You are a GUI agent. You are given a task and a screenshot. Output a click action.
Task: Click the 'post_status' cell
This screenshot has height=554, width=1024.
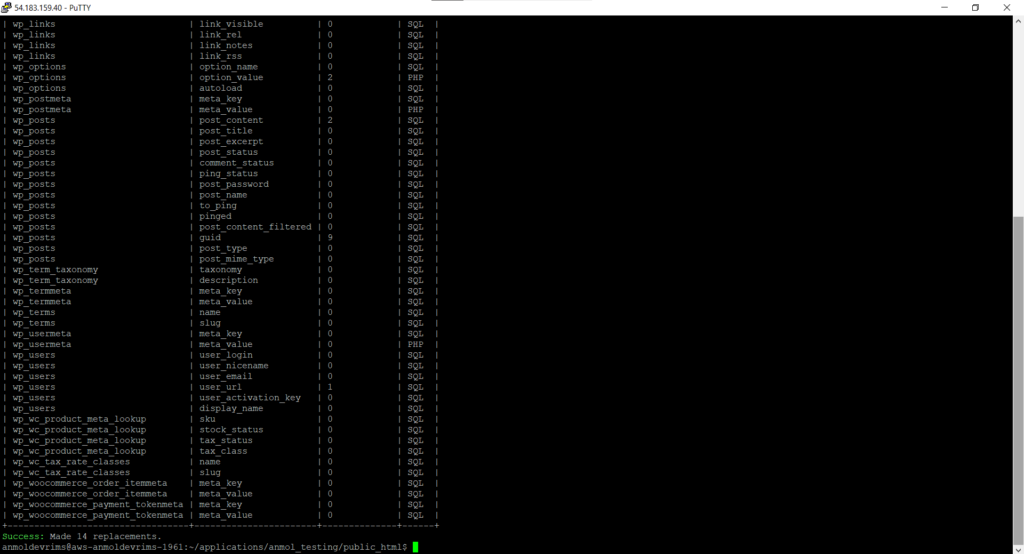click(229, 152)
